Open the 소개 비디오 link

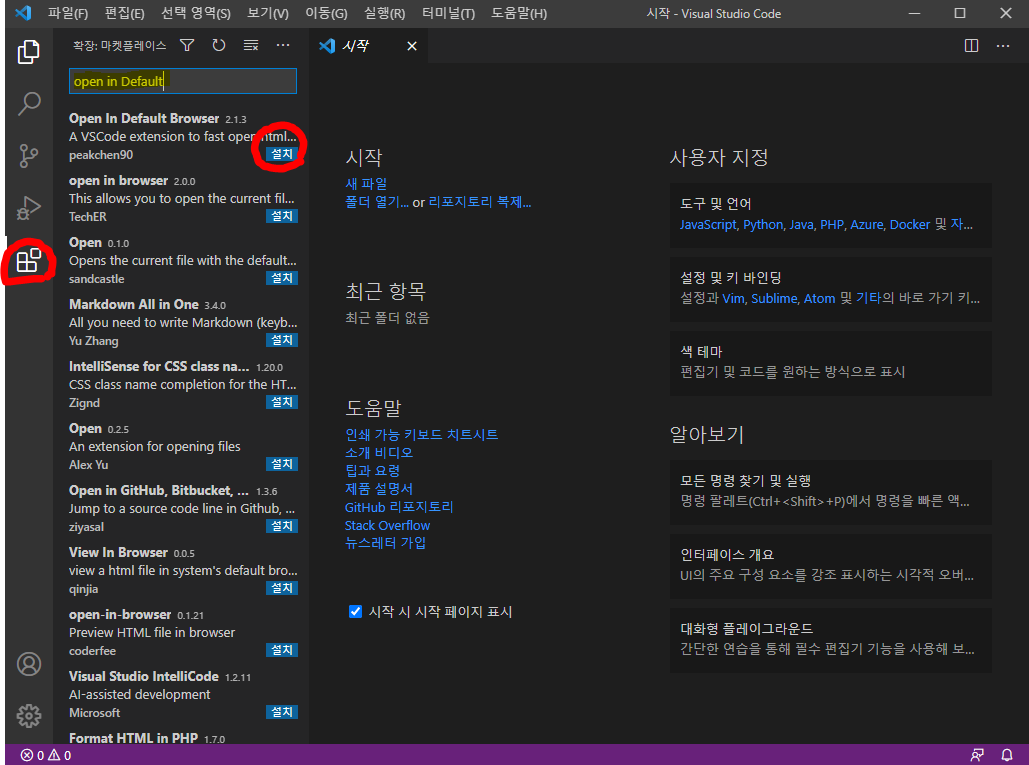(379, 453)
